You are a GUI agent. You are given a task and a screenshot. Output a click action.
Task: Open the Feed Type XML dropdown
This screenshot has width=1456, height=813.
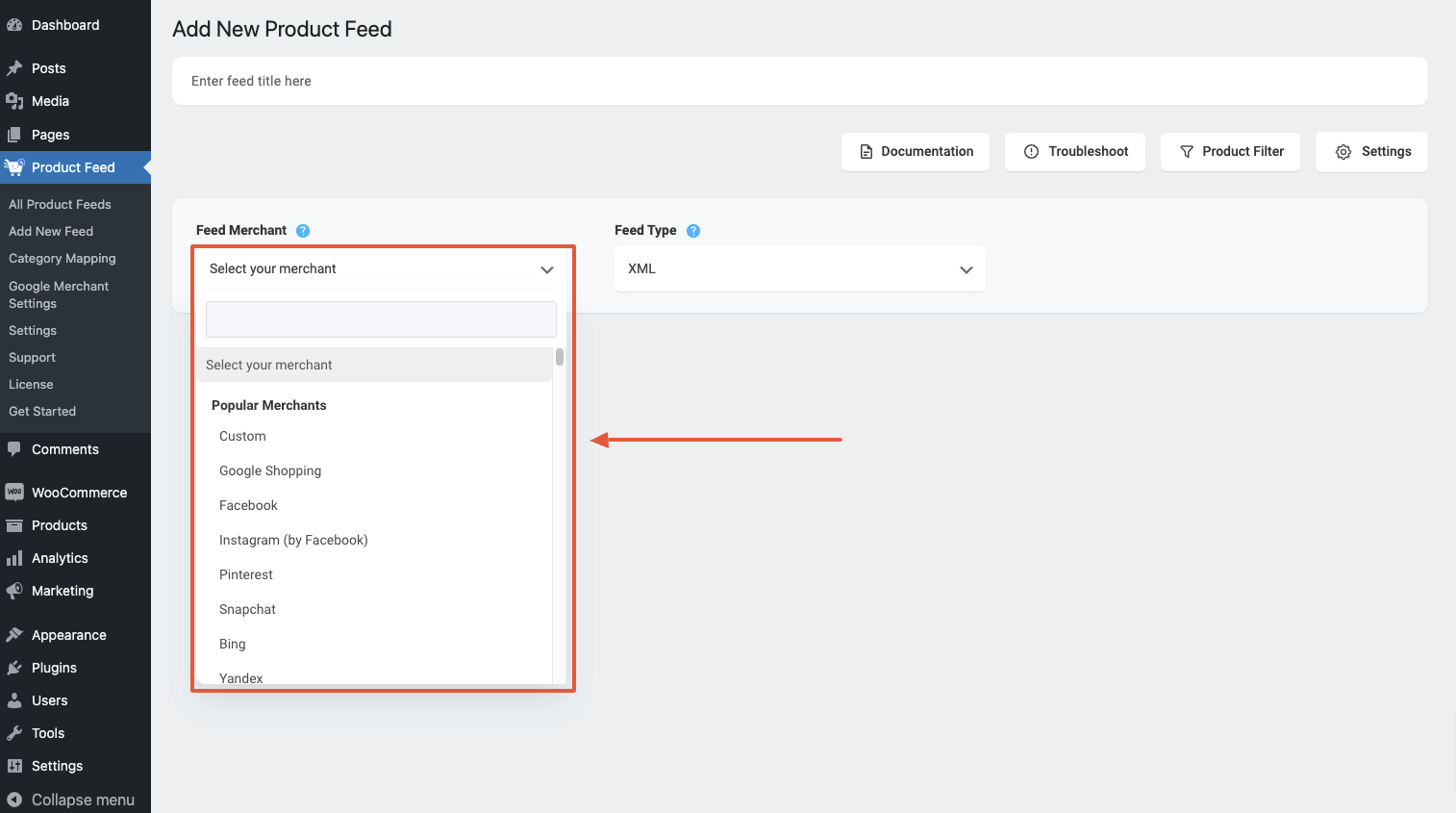click(799, 268)
